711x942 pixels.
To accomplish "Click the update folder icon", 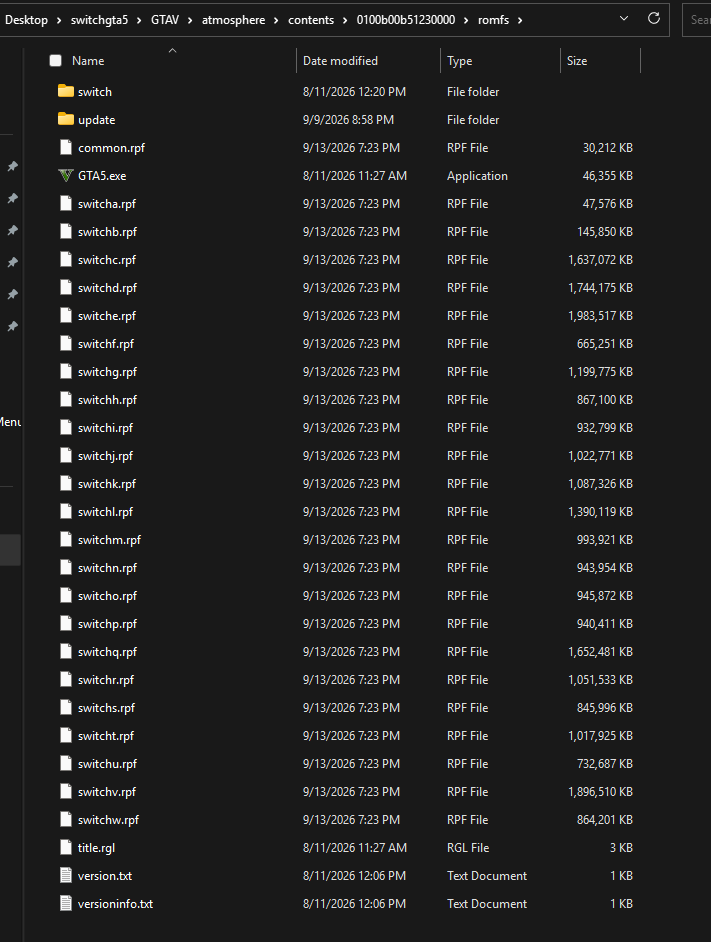I will (x=66, y=119).
